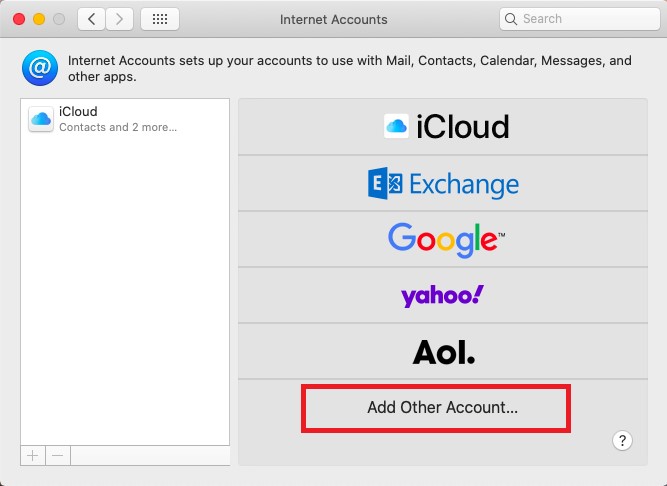Add an Aol account
The height and width of the screenshot is (486, 667).
point(443,352)
